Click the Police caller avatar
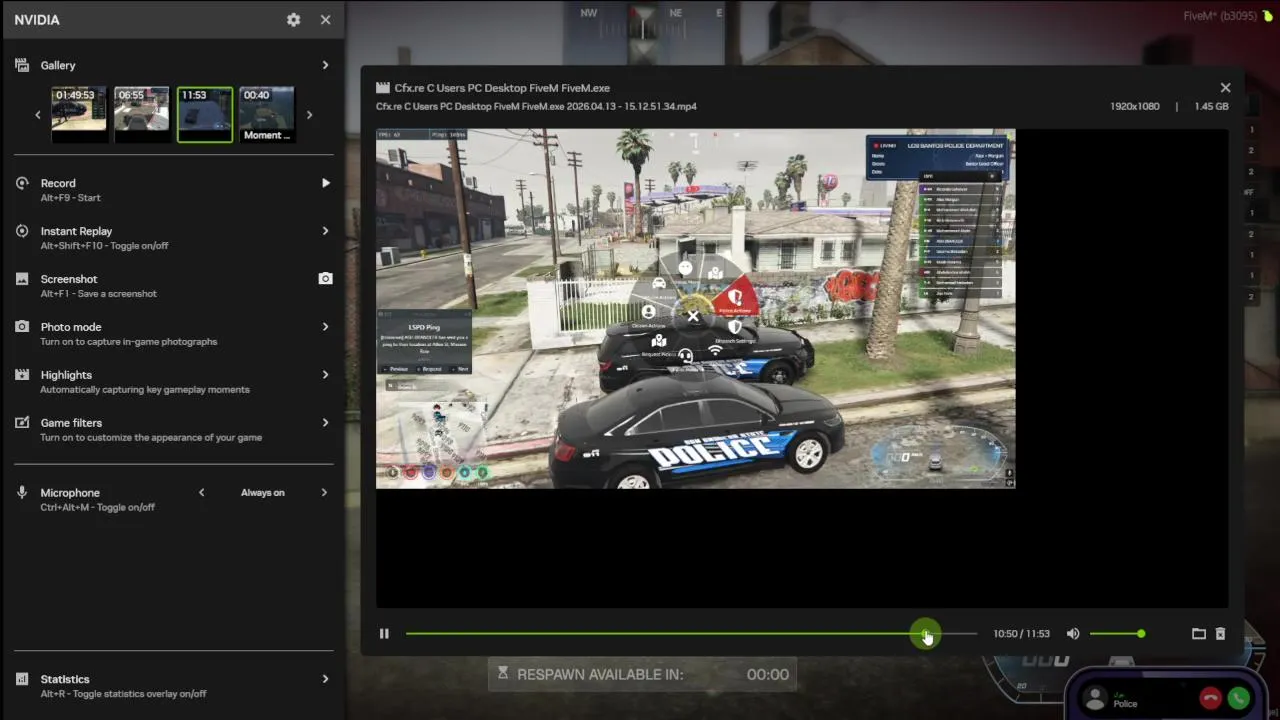The width and height of the screenshot is (1280, 720). click(x=1095, y=698)
